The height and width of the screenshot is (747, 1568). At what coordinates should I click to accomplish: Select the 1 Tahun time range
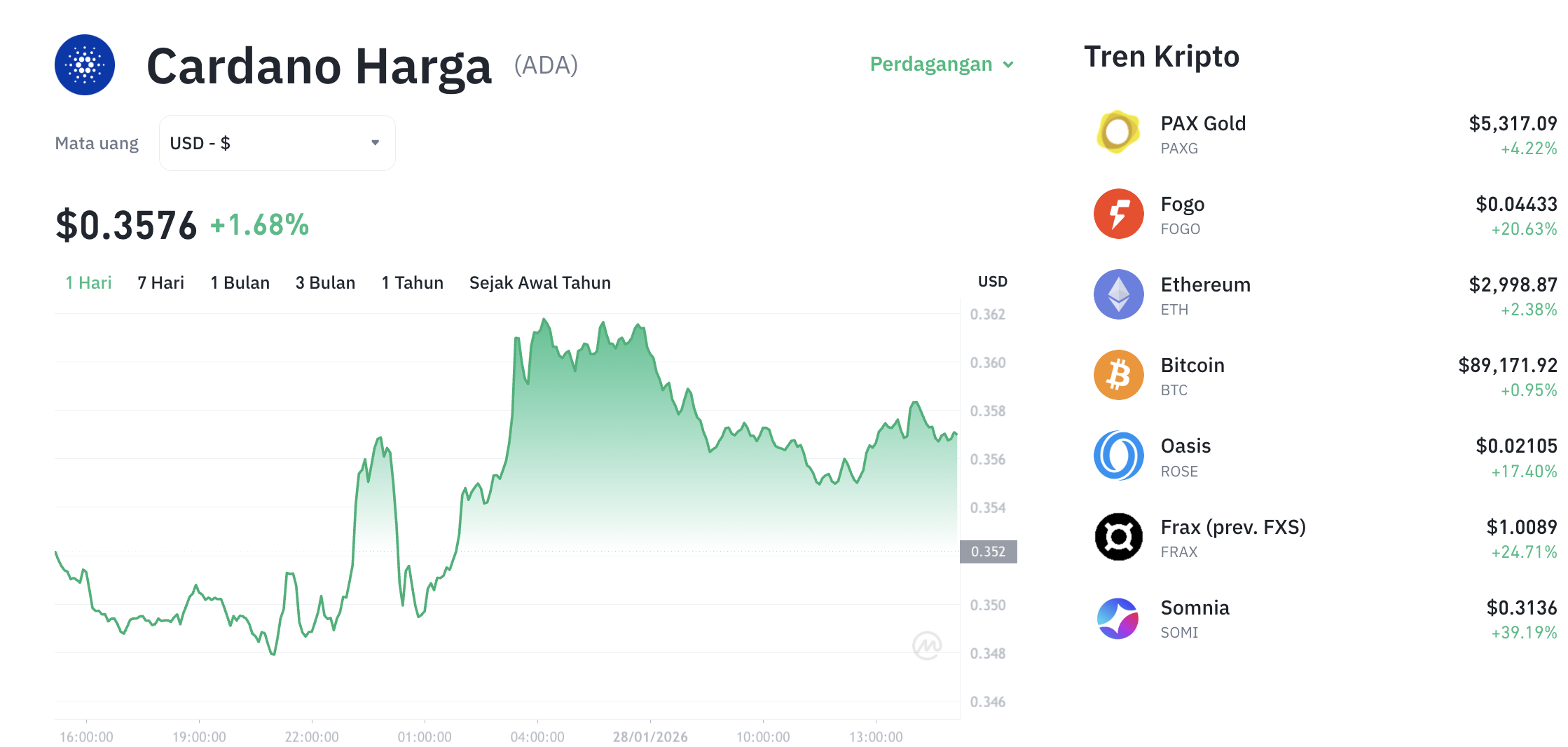[x=412, y=282]
